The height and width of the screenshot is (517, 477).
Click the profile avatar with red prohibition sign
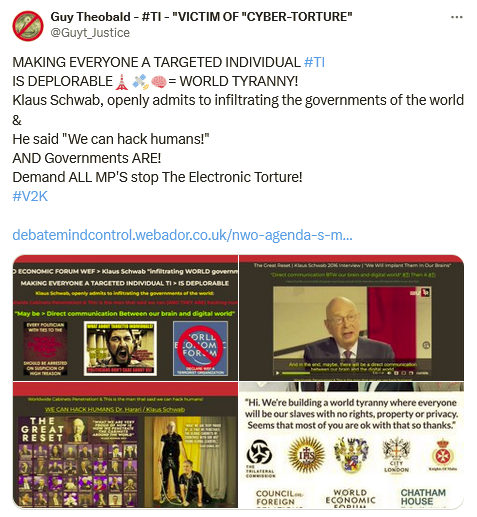pyautogui.click(x=28, y=26)
